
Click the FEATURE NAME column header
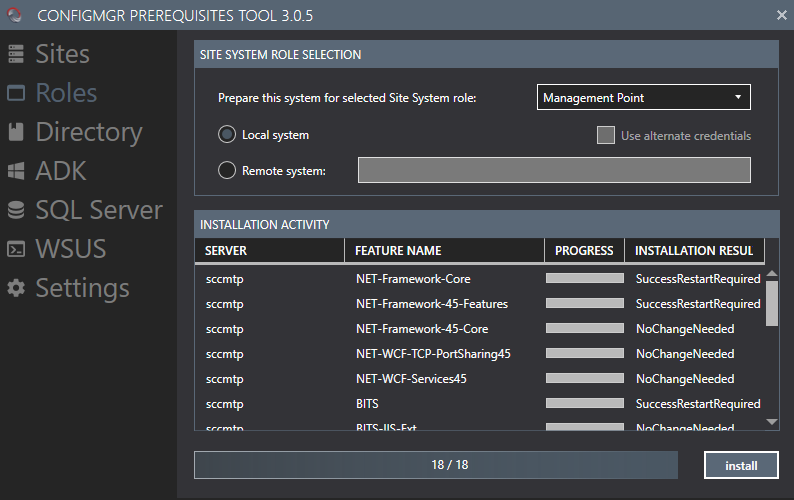444,251
